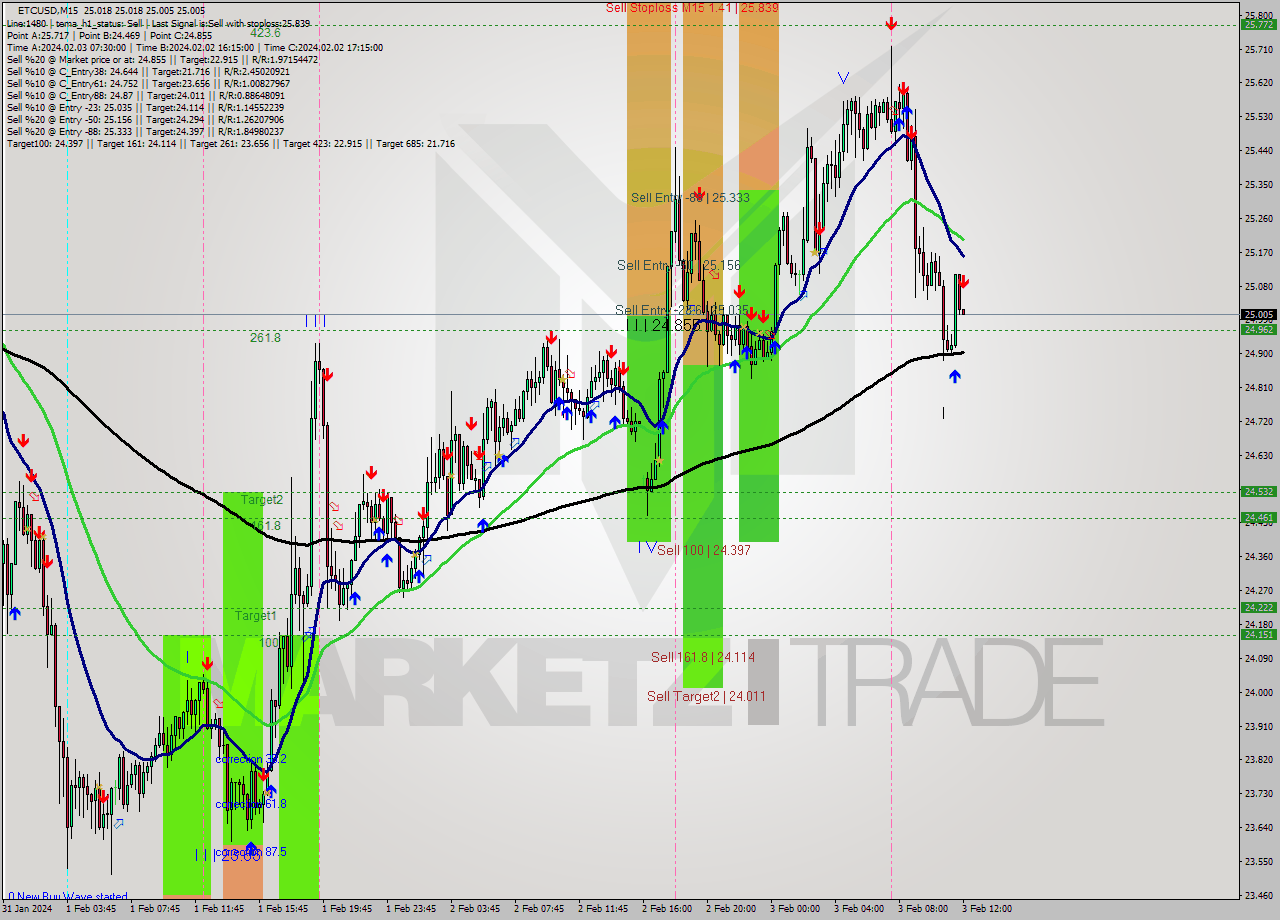Viewport: 1280px width, 920px height.
Task: Click the green 423.6 Fibonacci label
Action: [x=265, y=32]
